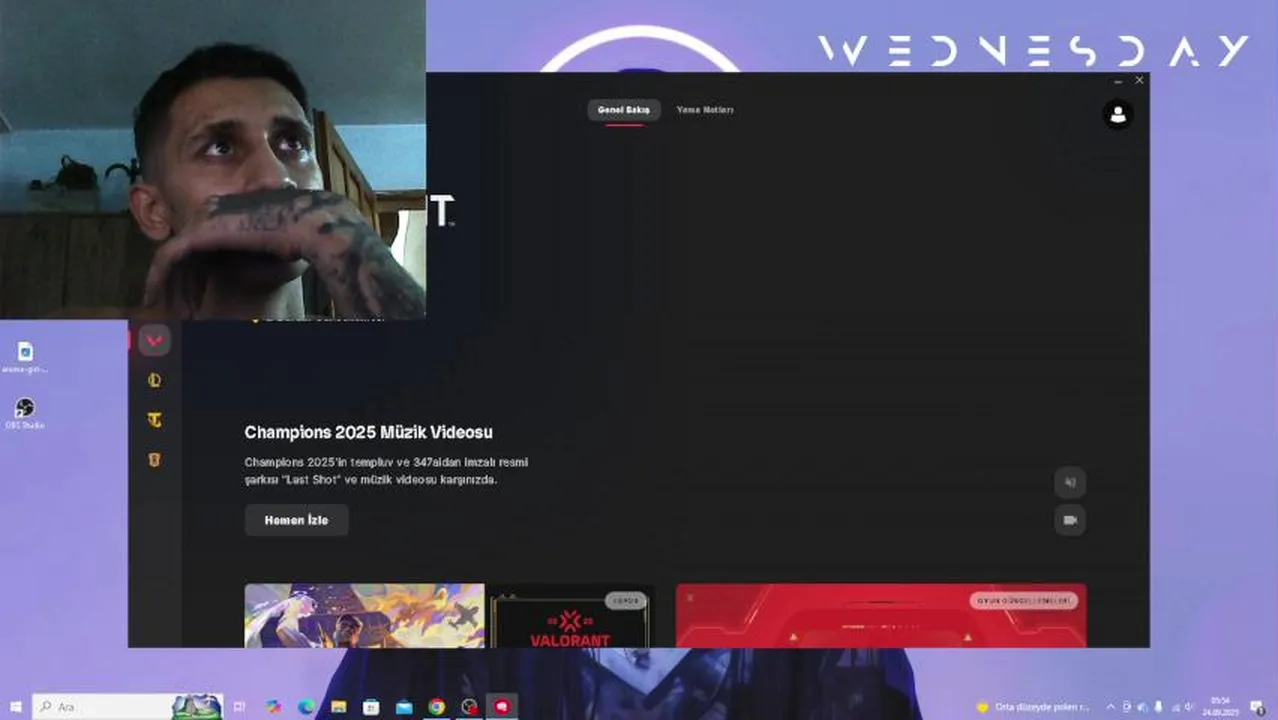
Task: Open File Explorer from the taskbar
Action: point(339,707)
